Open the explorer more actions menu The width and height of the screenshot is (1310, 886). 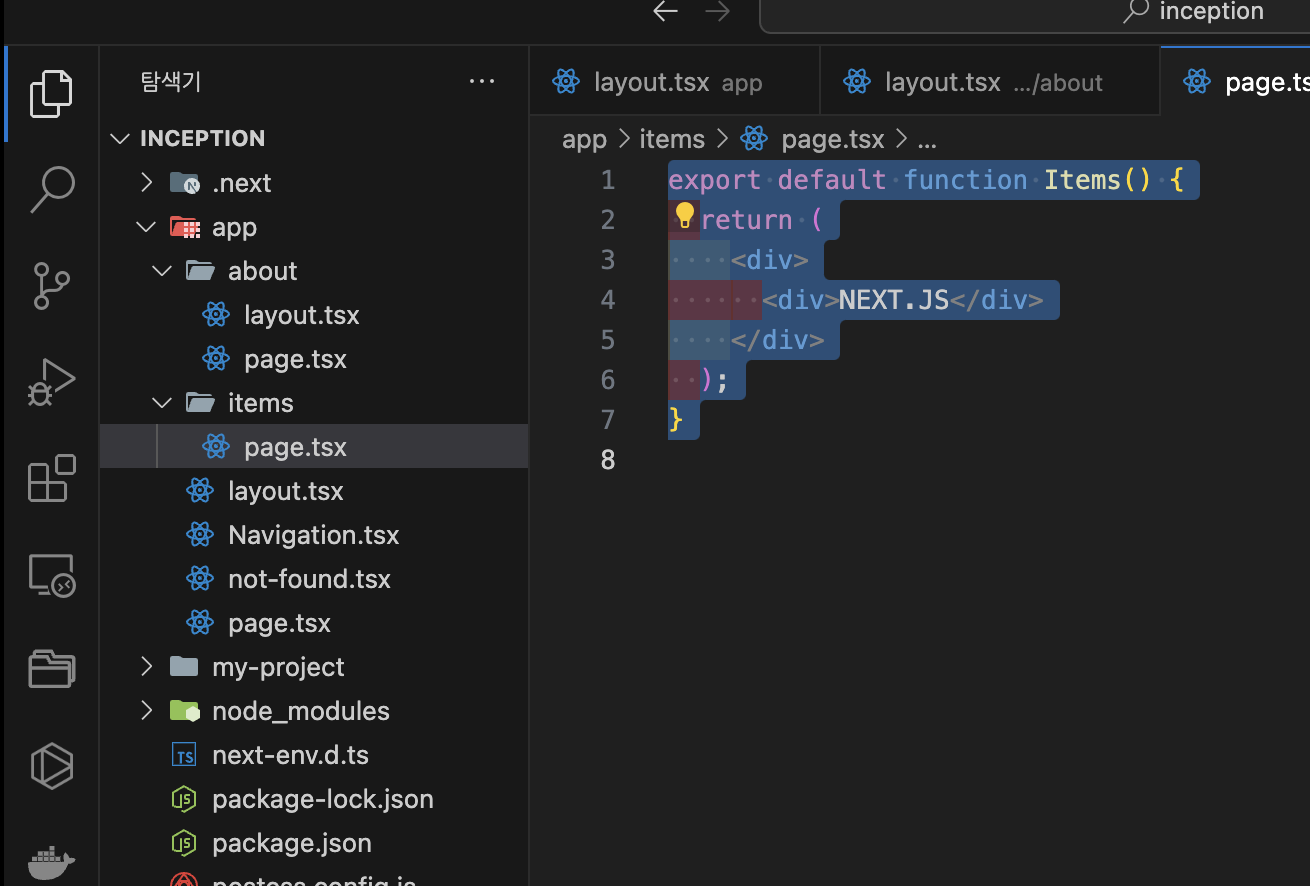pos(482,81)
